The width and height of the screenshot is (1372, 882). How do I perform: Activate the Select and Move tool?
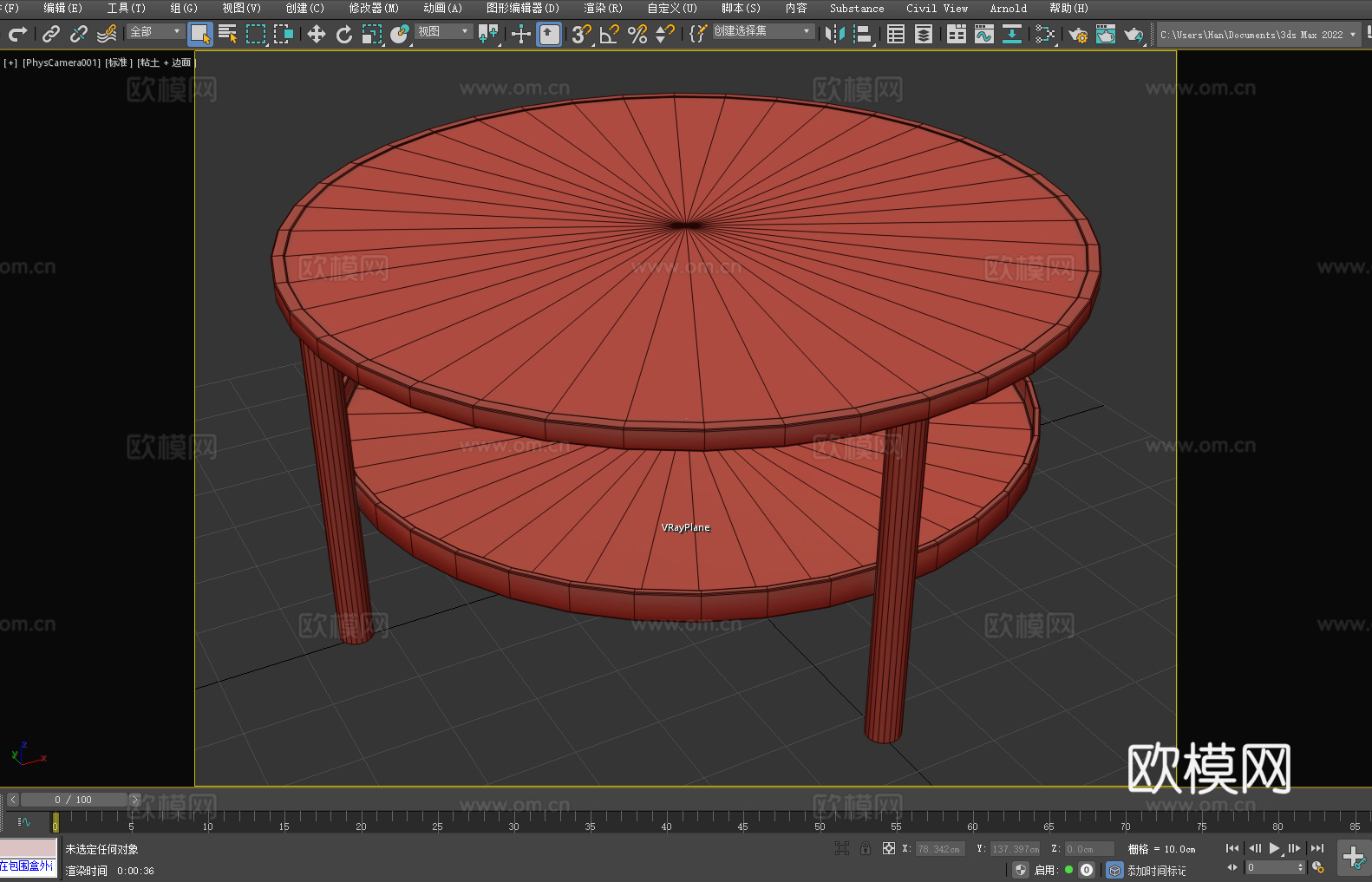[x=317, y=34]
